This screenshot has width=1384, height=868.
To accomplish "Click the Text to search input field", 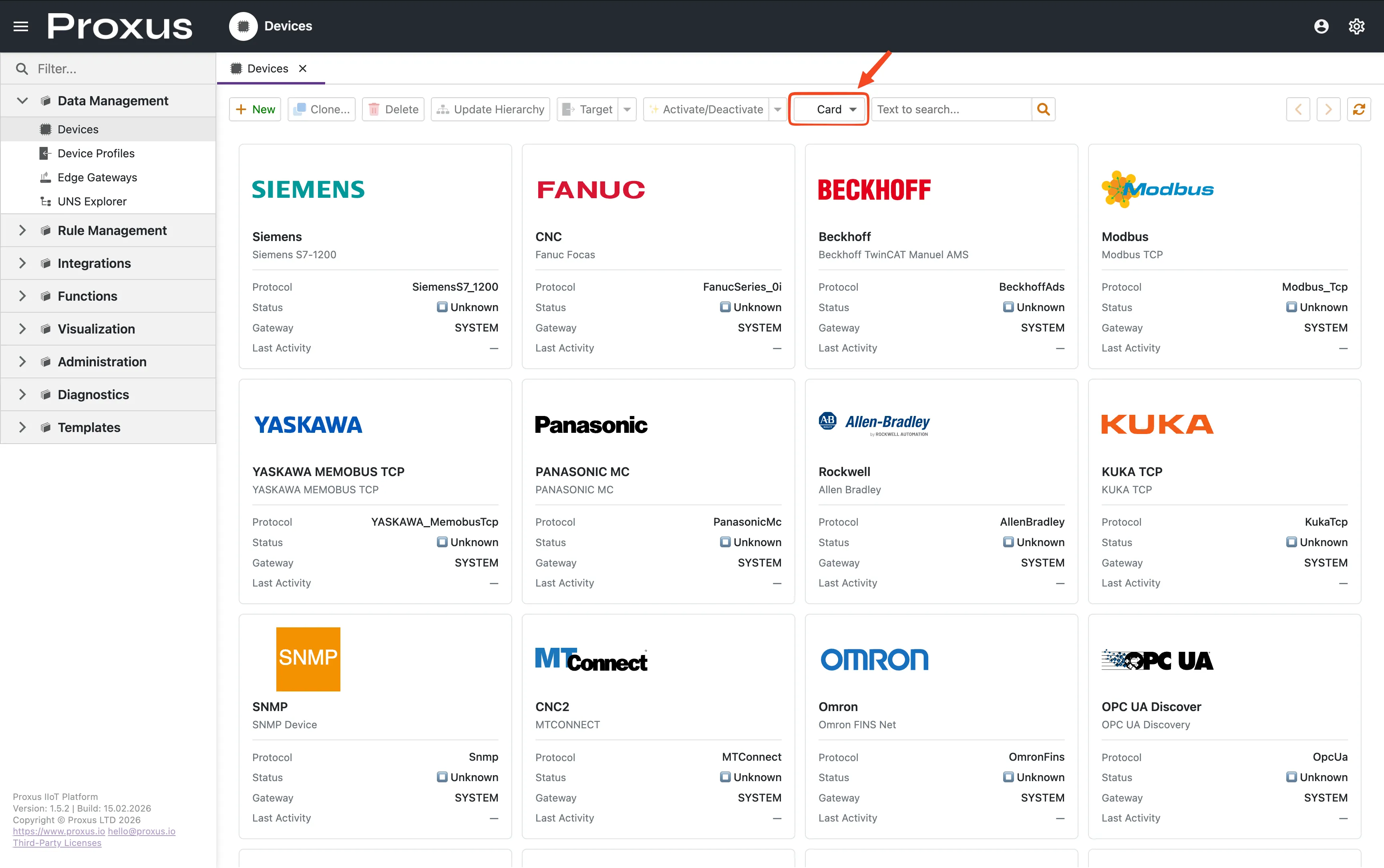I will click(x=947, y=109).
